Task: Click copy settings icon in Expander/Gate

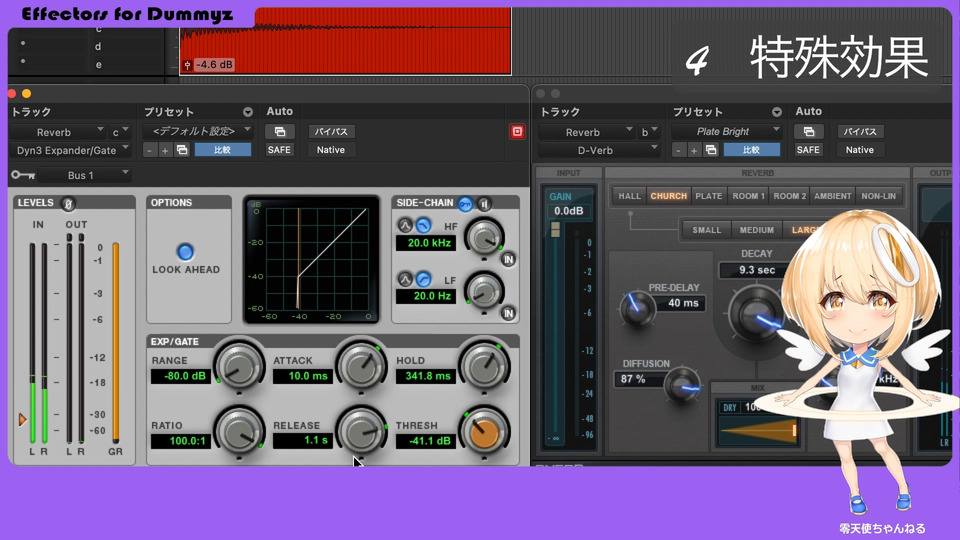Action: (182, 150)
